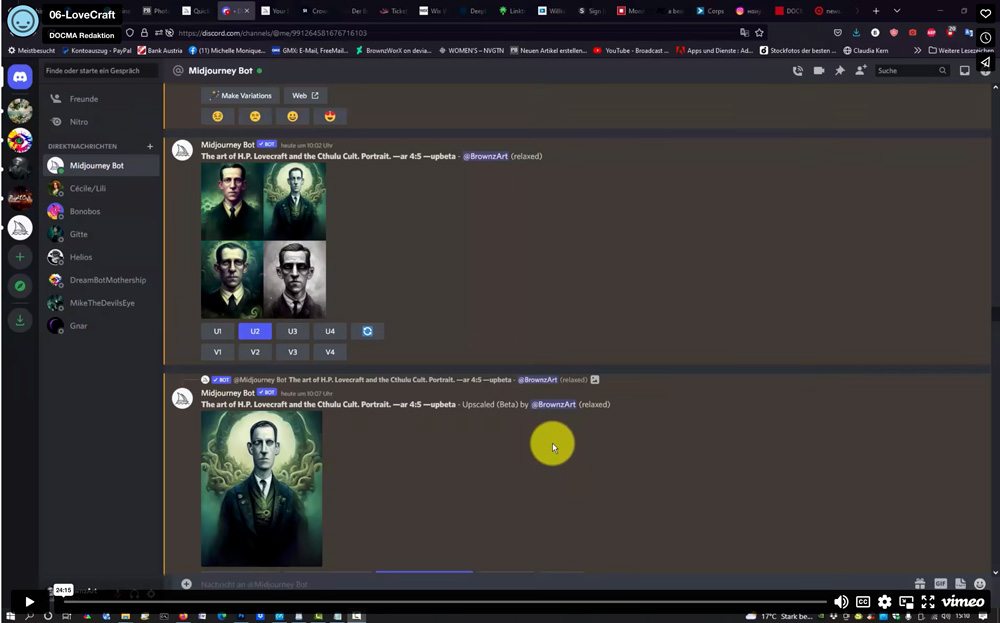1000x623 pixels.
Task: Open the Gitte direct message
Action: tap(101, 234)
